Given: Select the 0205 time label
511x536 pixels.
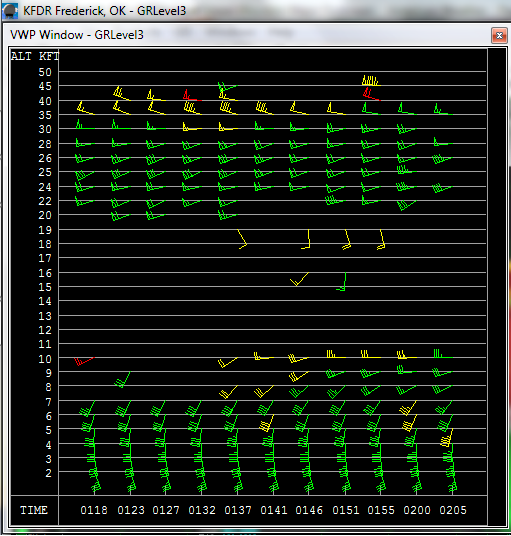Looking at the screenshot, I should coord(453,510).
